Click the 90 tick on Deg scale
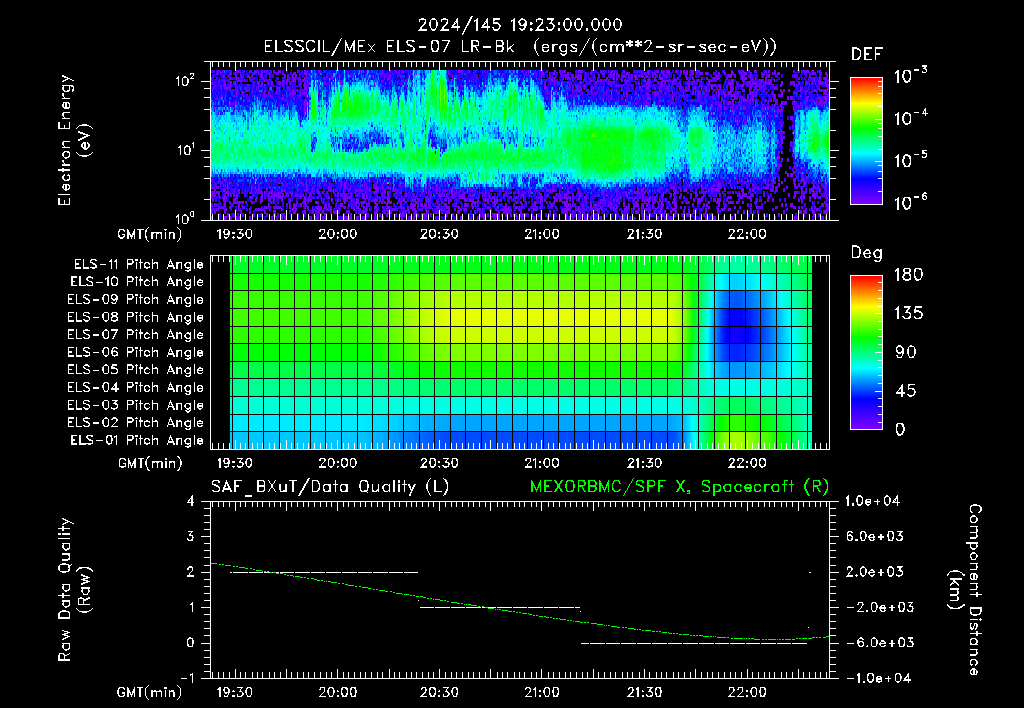Screen dimensions: 1024x708 tap(905, 352)
